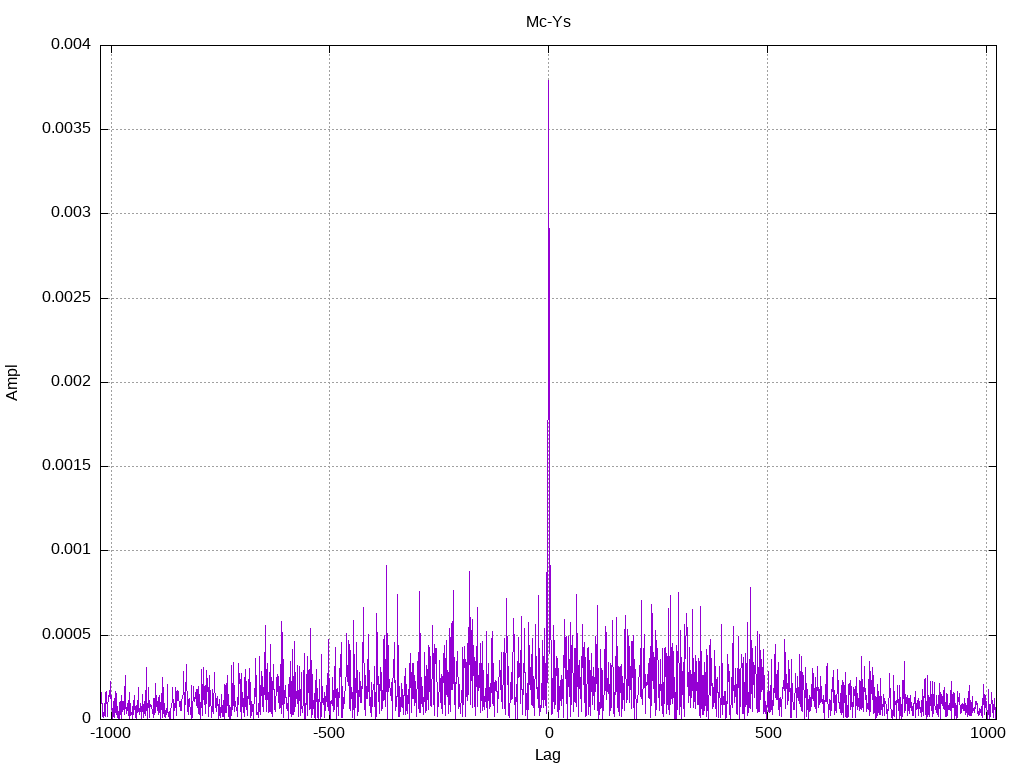
Task: Select the Lag x-axis label
Action: pyautogui.click(x=548, y=755)
